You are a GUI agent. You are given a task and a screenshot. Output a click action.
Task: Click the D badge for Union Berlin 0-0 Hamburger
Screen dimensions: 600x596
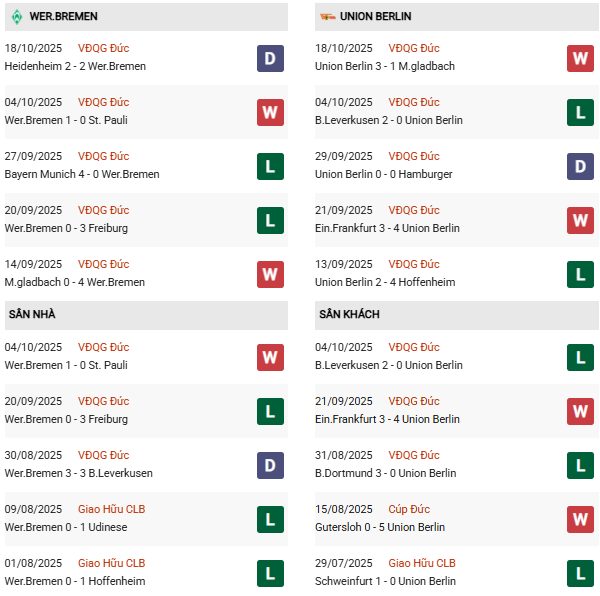[580, 166]
